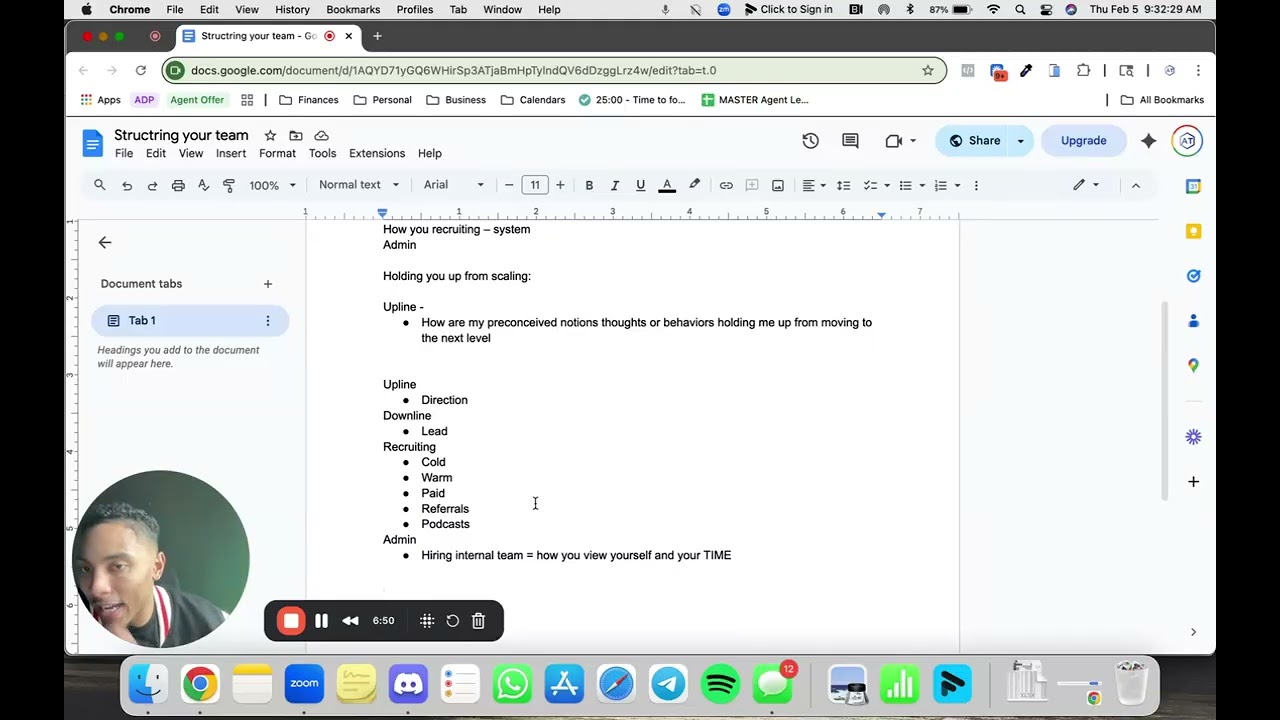Open the 100% zoom dropdown

272,185
